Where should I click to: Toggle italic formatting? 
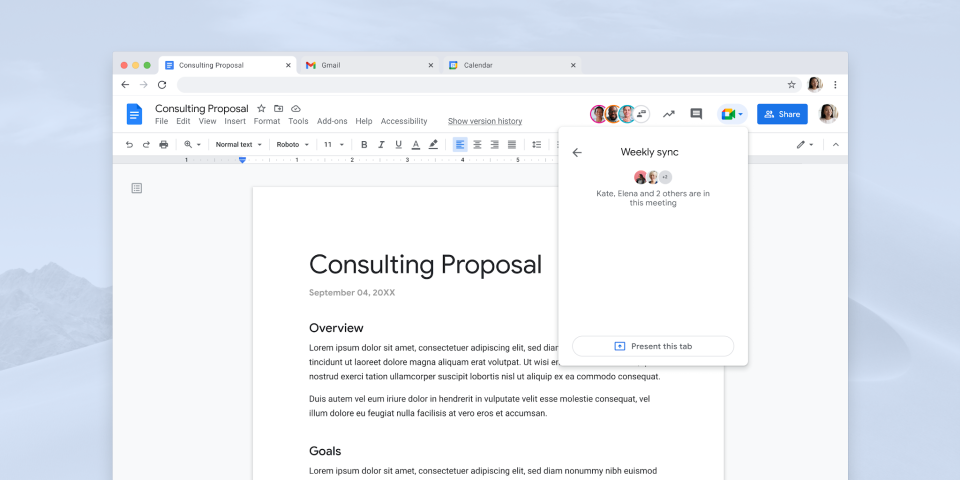381,144
